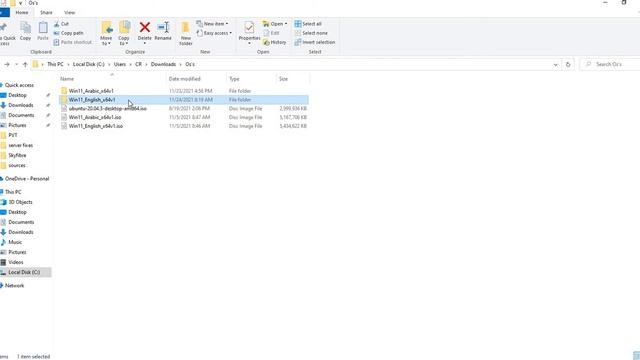Click Network in the navigation pane
The image size is (640, 360).
(x=14, y=286)
